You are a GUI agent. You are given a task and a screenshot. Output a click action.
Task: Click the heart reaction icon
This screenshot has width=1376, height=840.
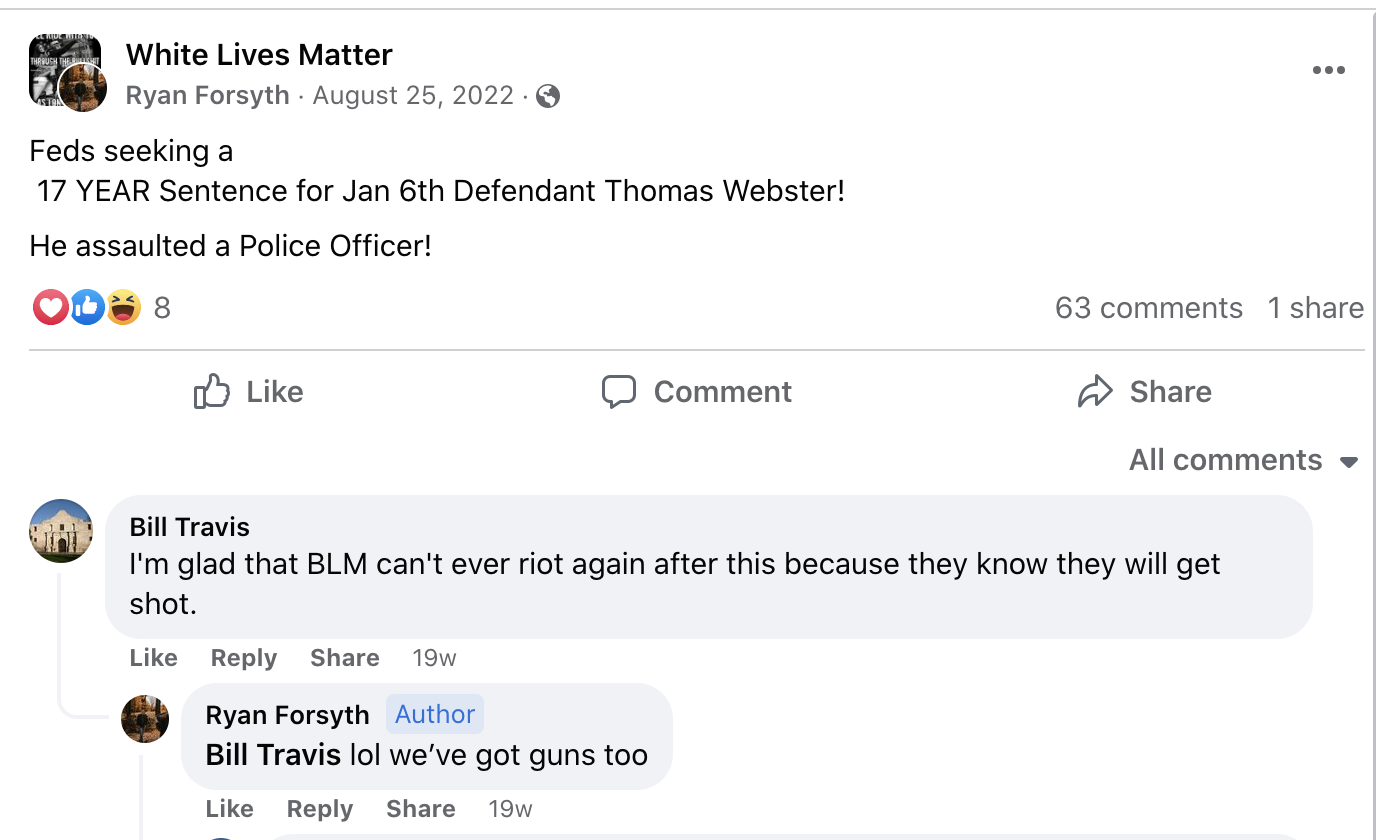(x=50, y=307)
